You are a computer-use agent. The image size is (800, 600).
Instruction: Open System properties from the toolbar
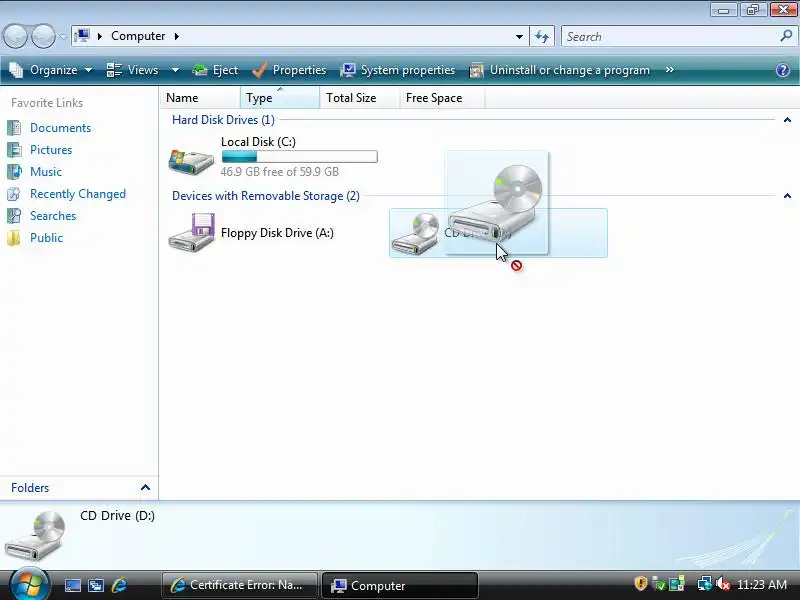[397, 70]
